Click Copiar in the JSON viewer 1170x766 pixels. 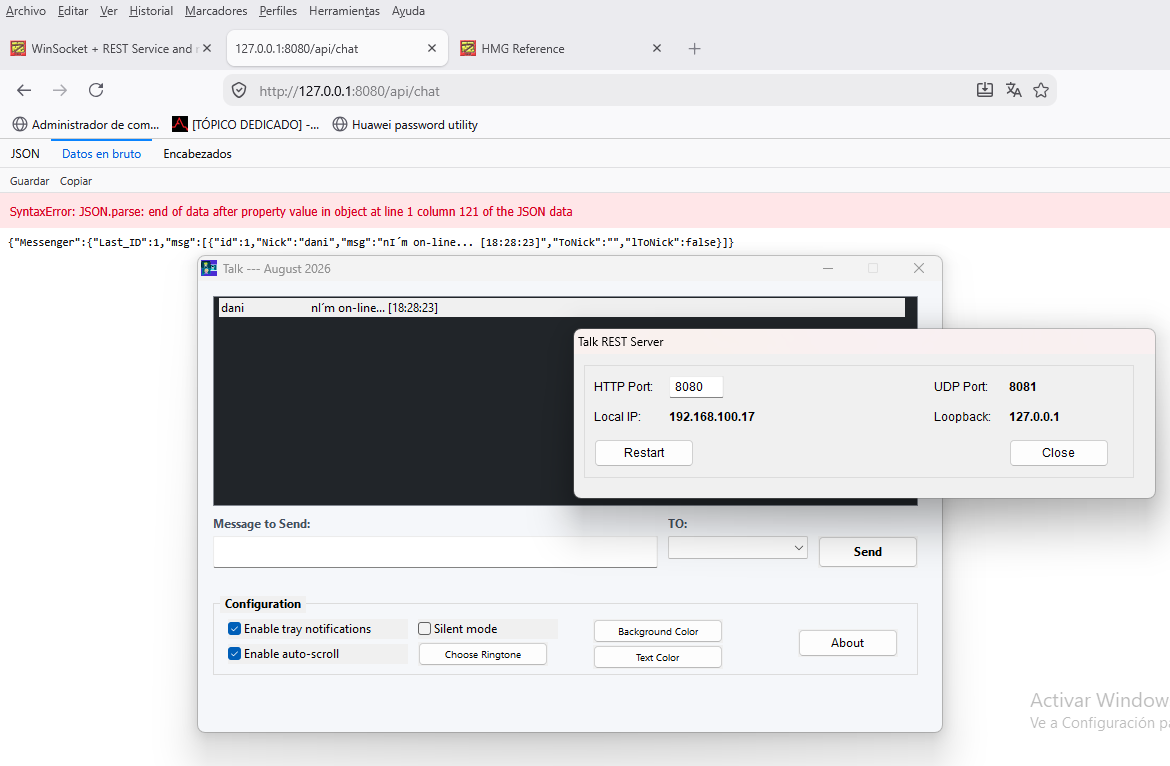click(76, 181)
